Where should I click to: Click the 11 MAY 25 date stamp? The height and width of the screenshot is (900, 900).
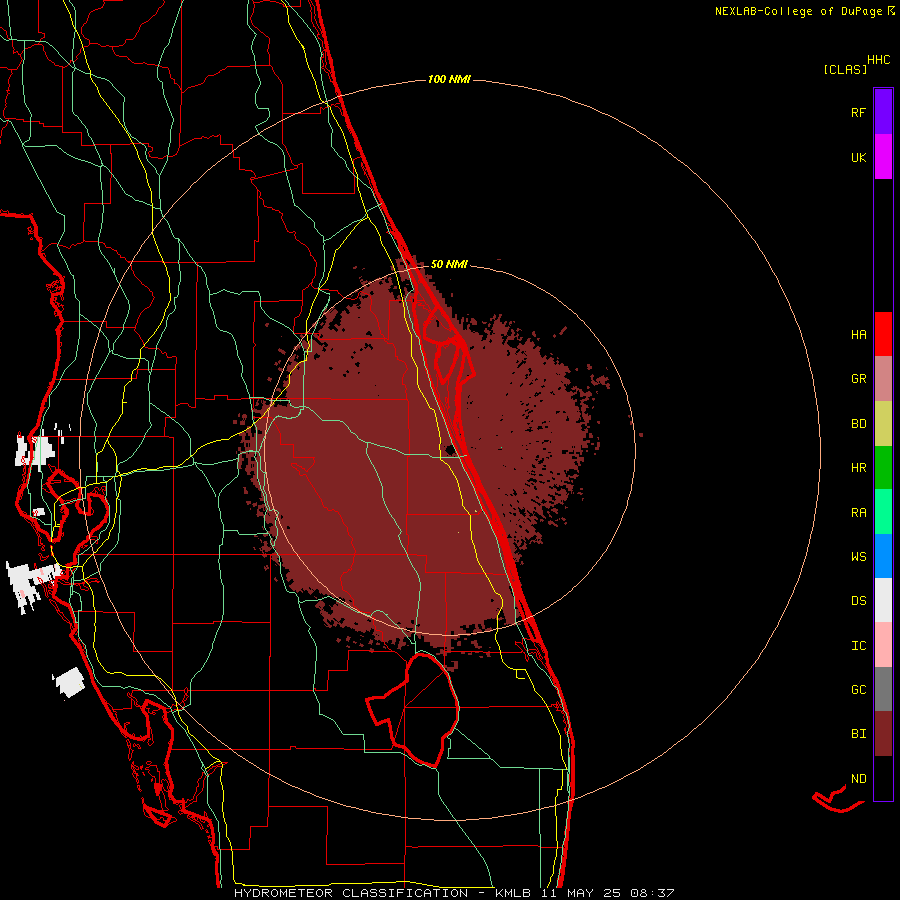point(581,893)
